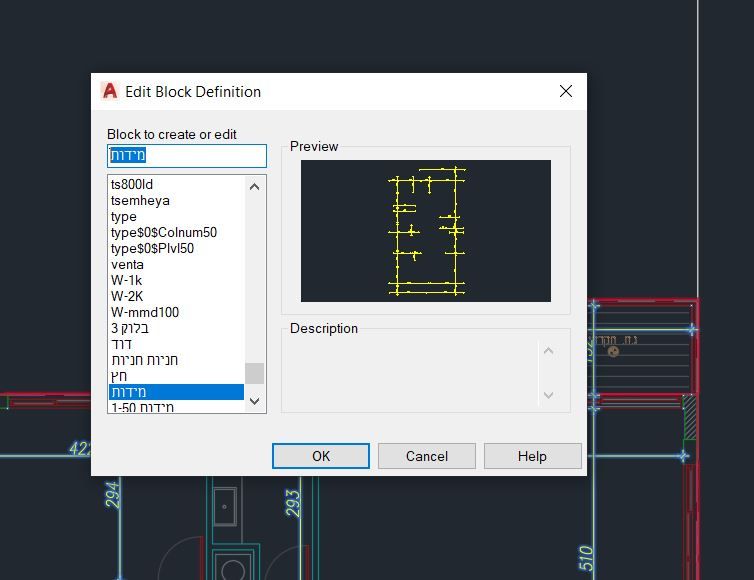
Task: Select highlighted block מידות in list
Action: [176, 391]
